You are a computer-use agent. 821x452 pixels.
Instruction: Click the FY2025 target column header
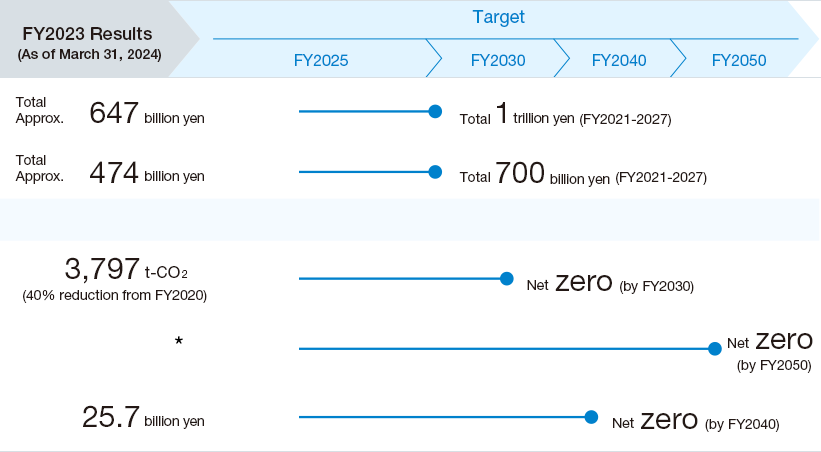coord(320,60)
